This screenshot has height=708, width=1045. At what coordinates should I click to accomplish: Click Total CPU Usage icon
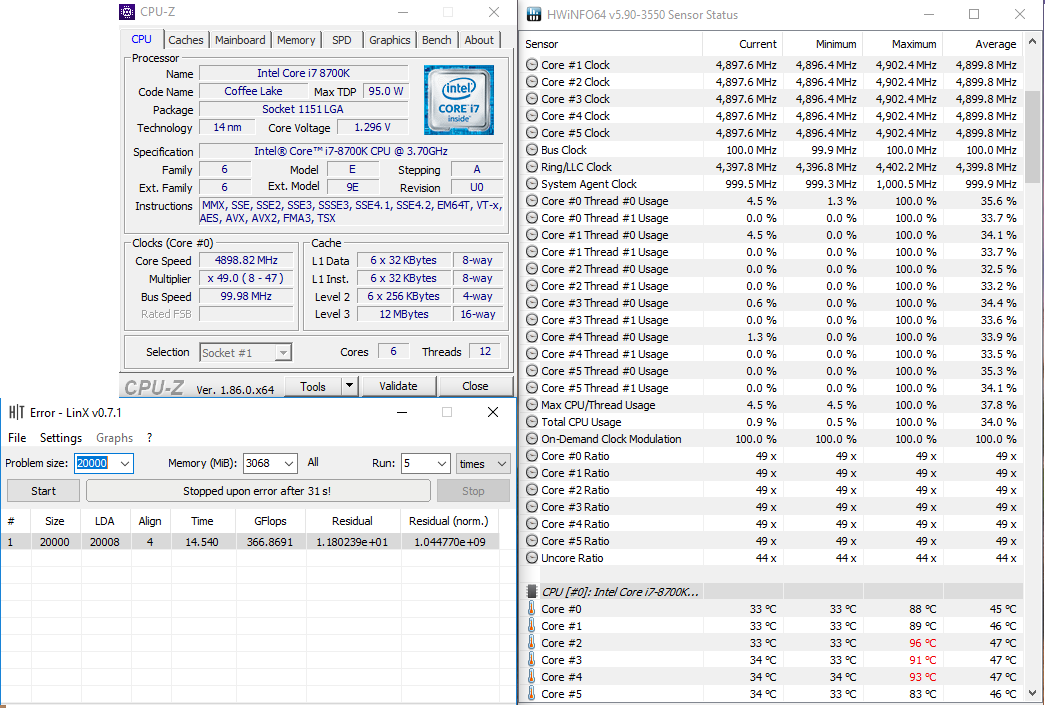[532, 422]
